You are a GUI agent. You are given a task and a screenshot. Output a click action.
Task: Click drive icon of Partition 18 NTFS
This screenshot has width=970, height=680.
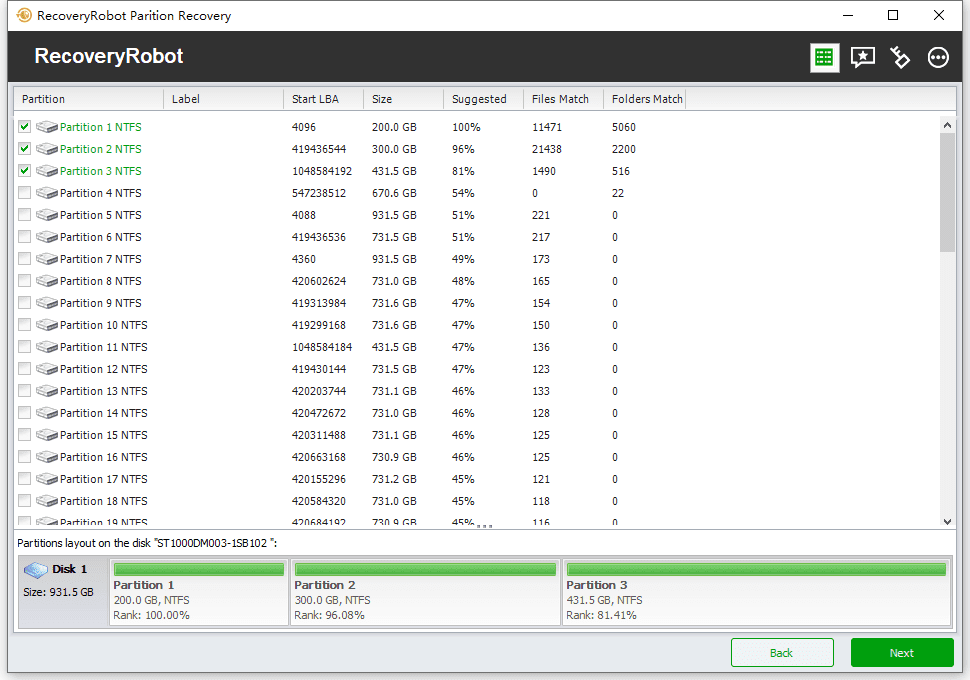tap(47, 501)
